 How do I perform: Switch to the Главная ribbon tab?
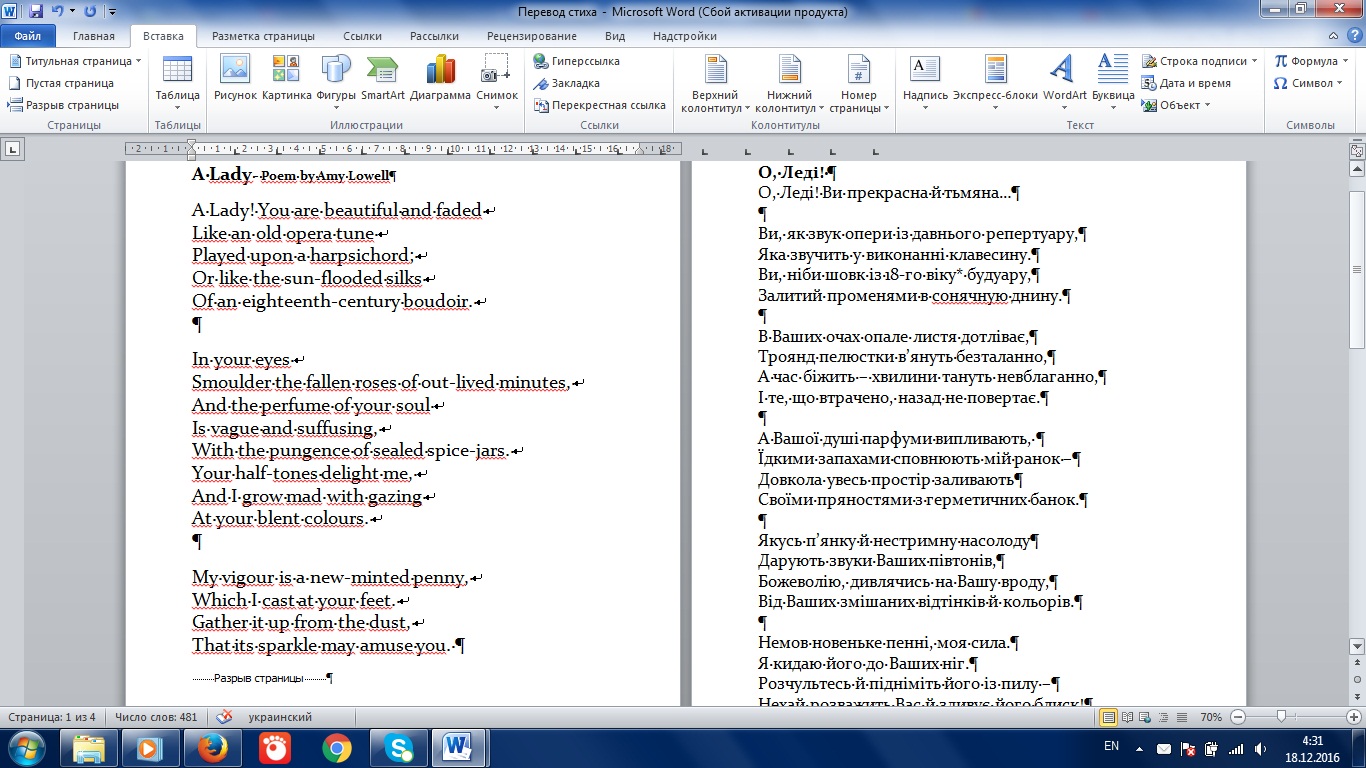click(93, 36)
